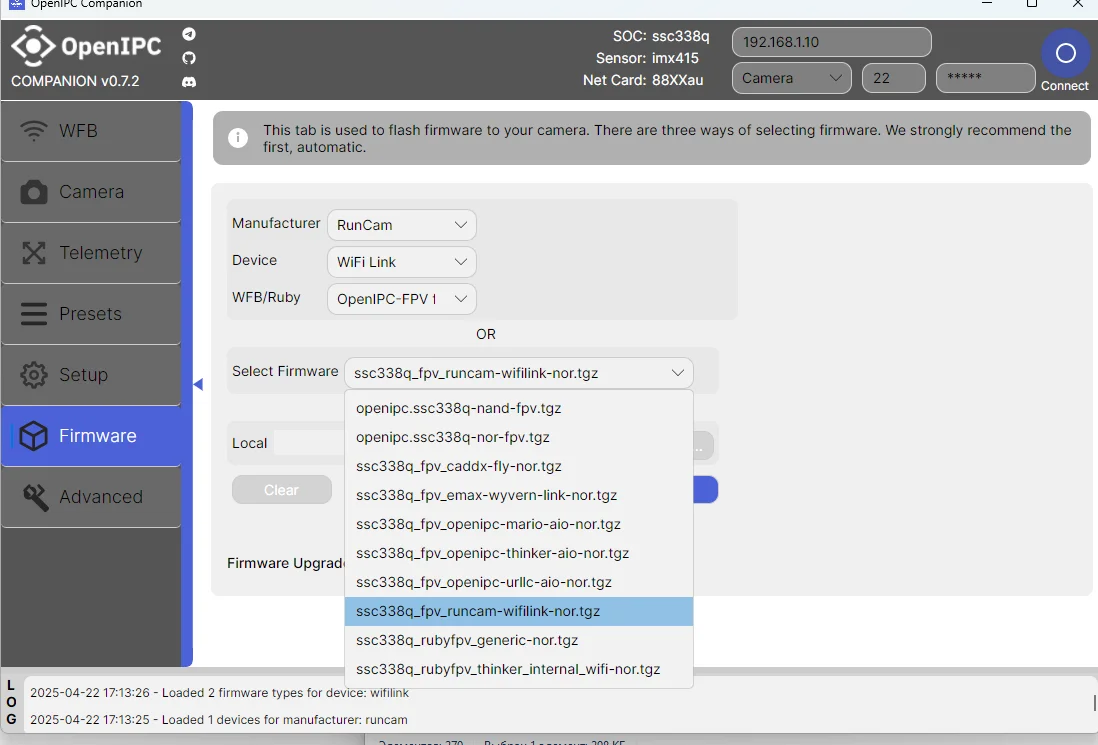Select ssc338q_fpv_openipc-mario-aio-nor.tgz firmware

[519, 524]
